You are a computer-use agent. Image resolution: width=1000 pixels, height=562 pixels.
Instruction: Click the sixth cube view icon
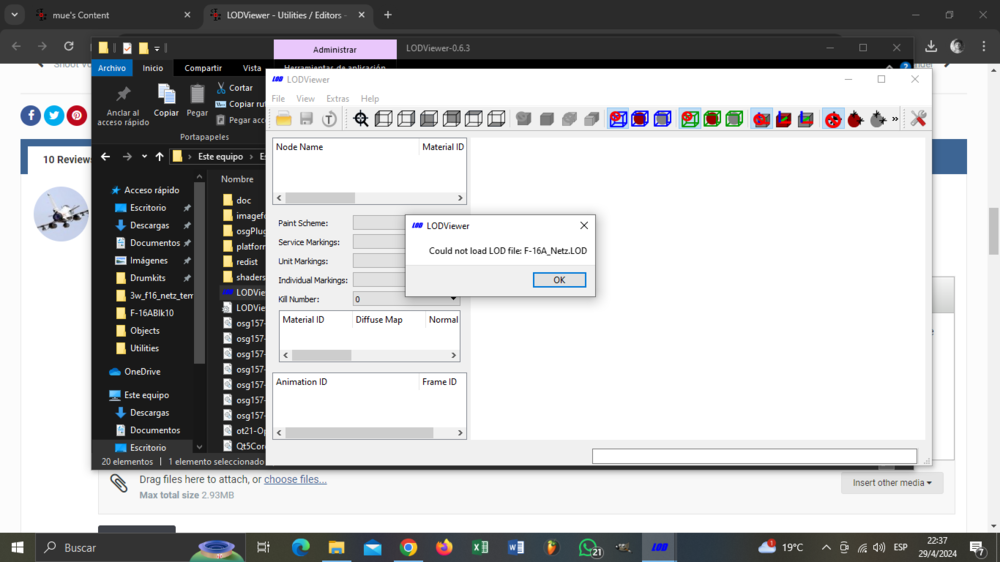pyautogui.click(x=496, y=119)
